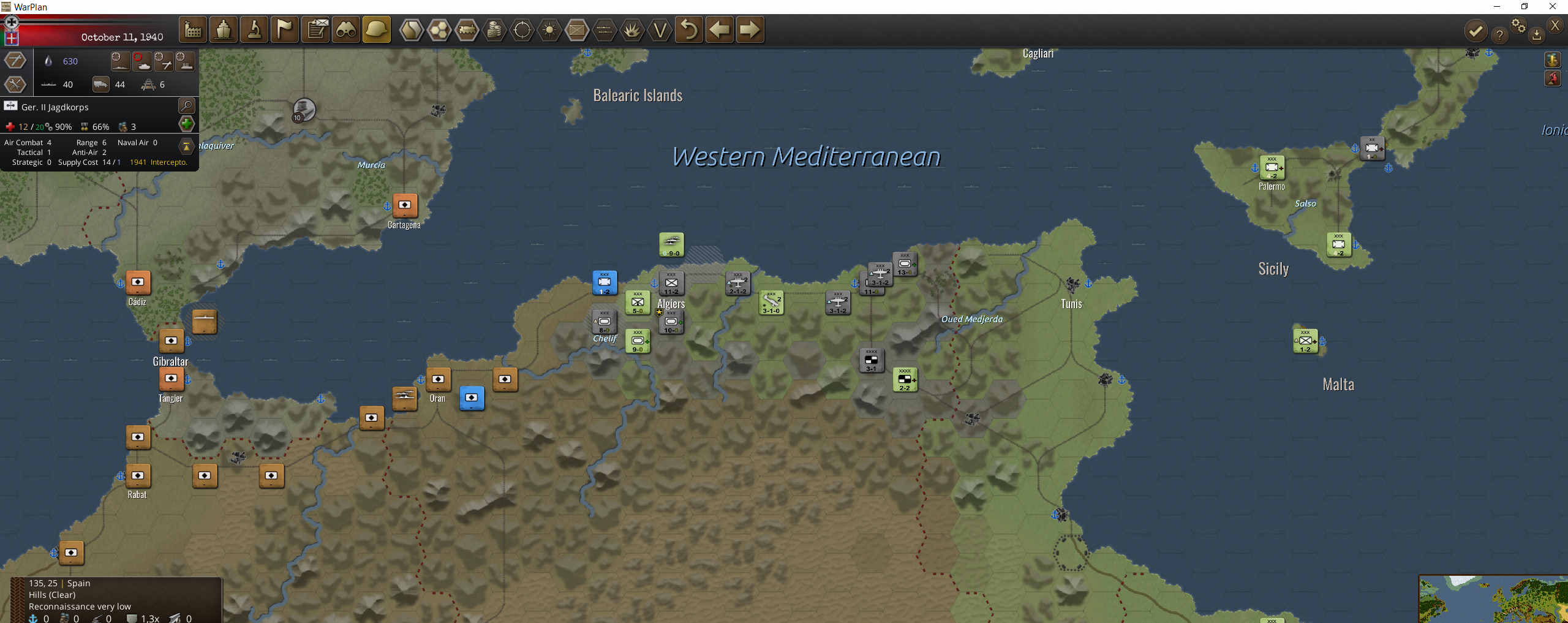Screen dimensions: 1568x623
Task: Toggle the front line overlay hexagon
Action: tap(605, 29)
